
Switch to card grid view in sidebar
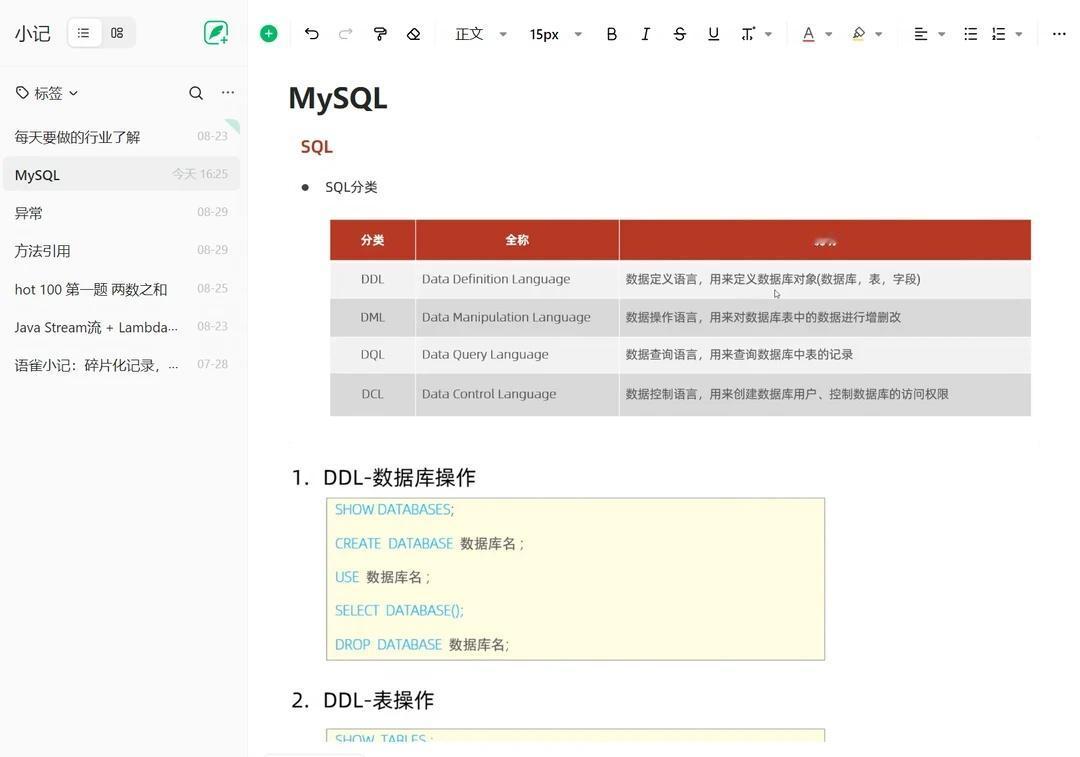point(117,33)
